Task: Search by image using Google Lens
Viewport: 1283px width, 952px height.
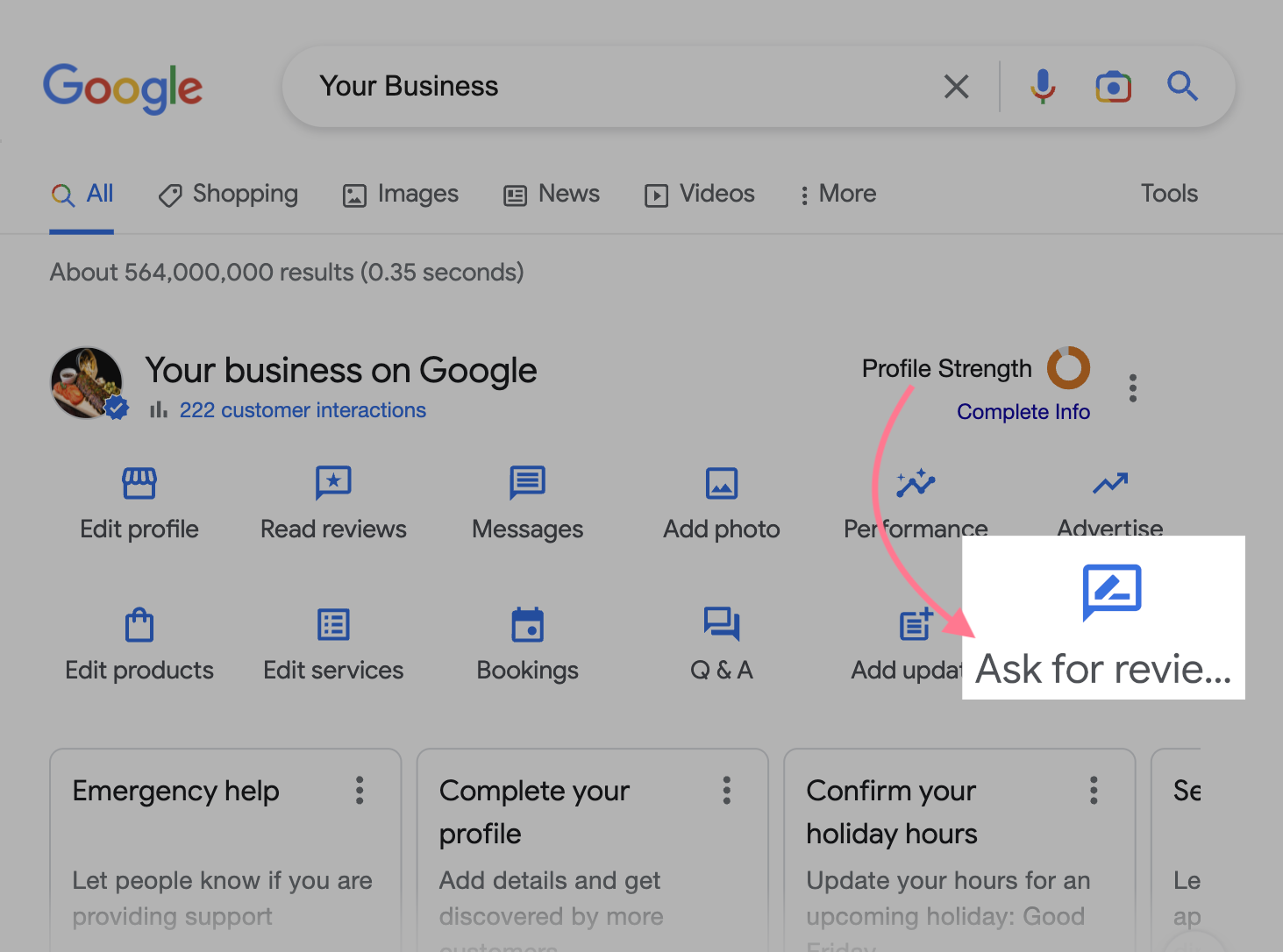Action: point(1112,86)
